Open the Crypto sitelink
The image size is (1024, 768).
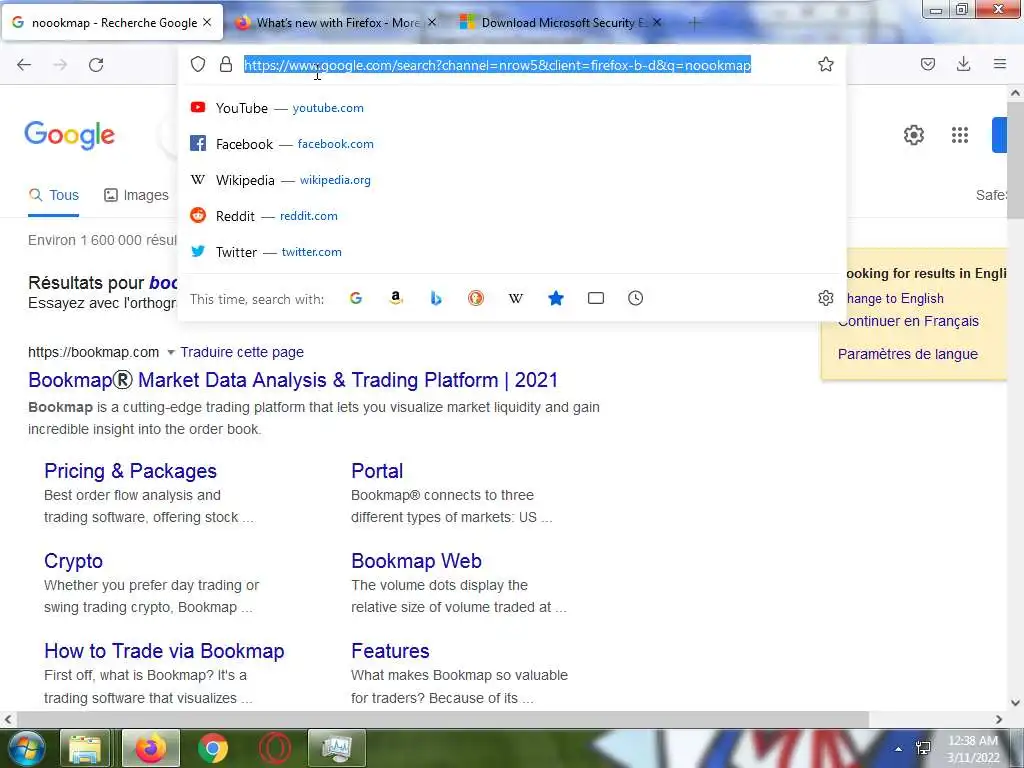[x=73, y=561]
